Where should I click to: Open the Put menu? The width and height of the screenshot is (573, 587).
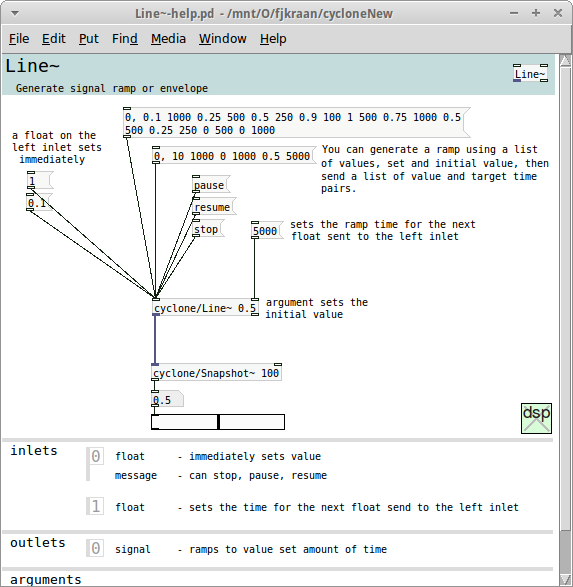(x=89, y=39)
